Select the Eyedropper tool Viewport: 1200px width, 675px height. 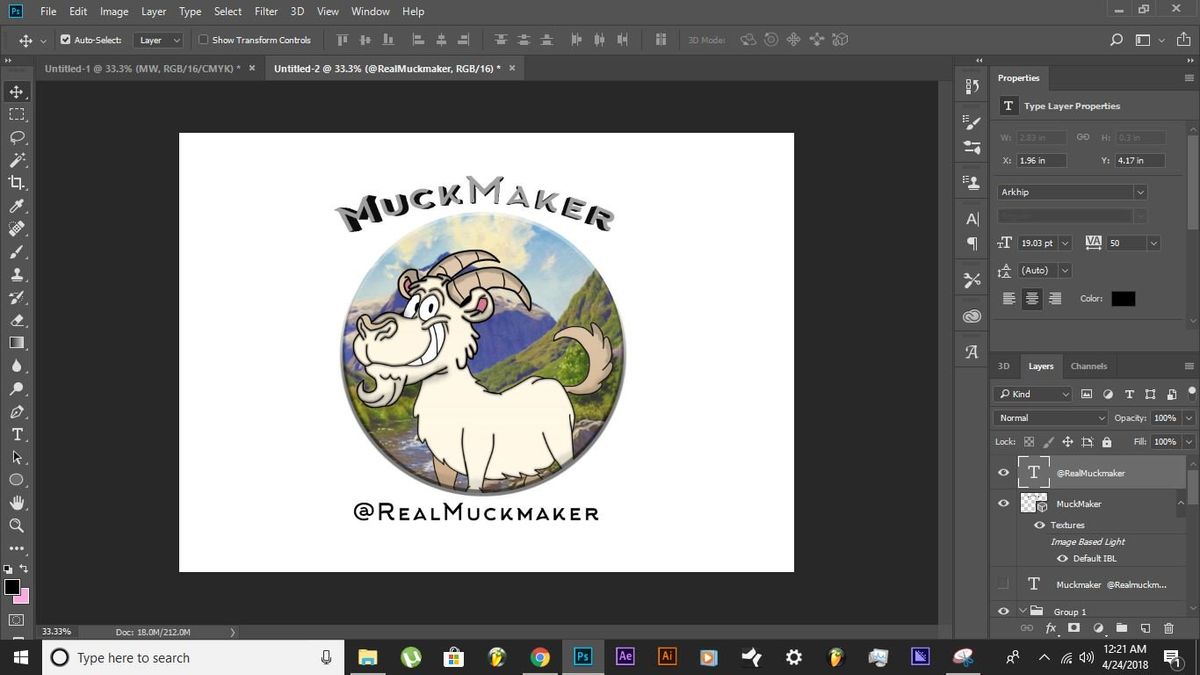[x=17, y=206]
